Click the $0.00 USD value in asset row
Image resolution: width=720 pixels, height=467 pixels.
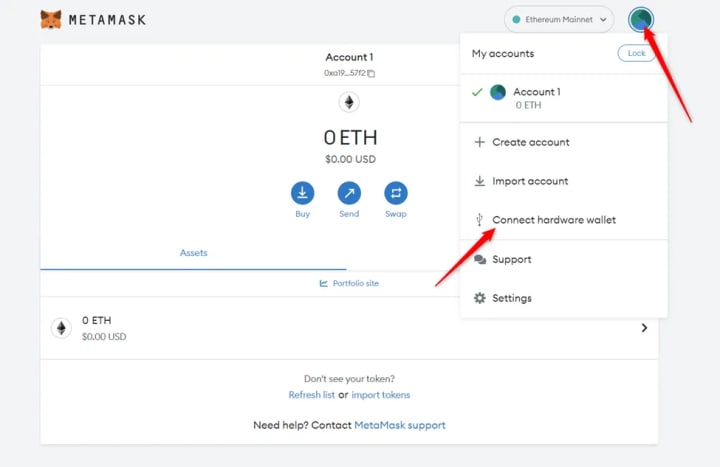point(104,337)
